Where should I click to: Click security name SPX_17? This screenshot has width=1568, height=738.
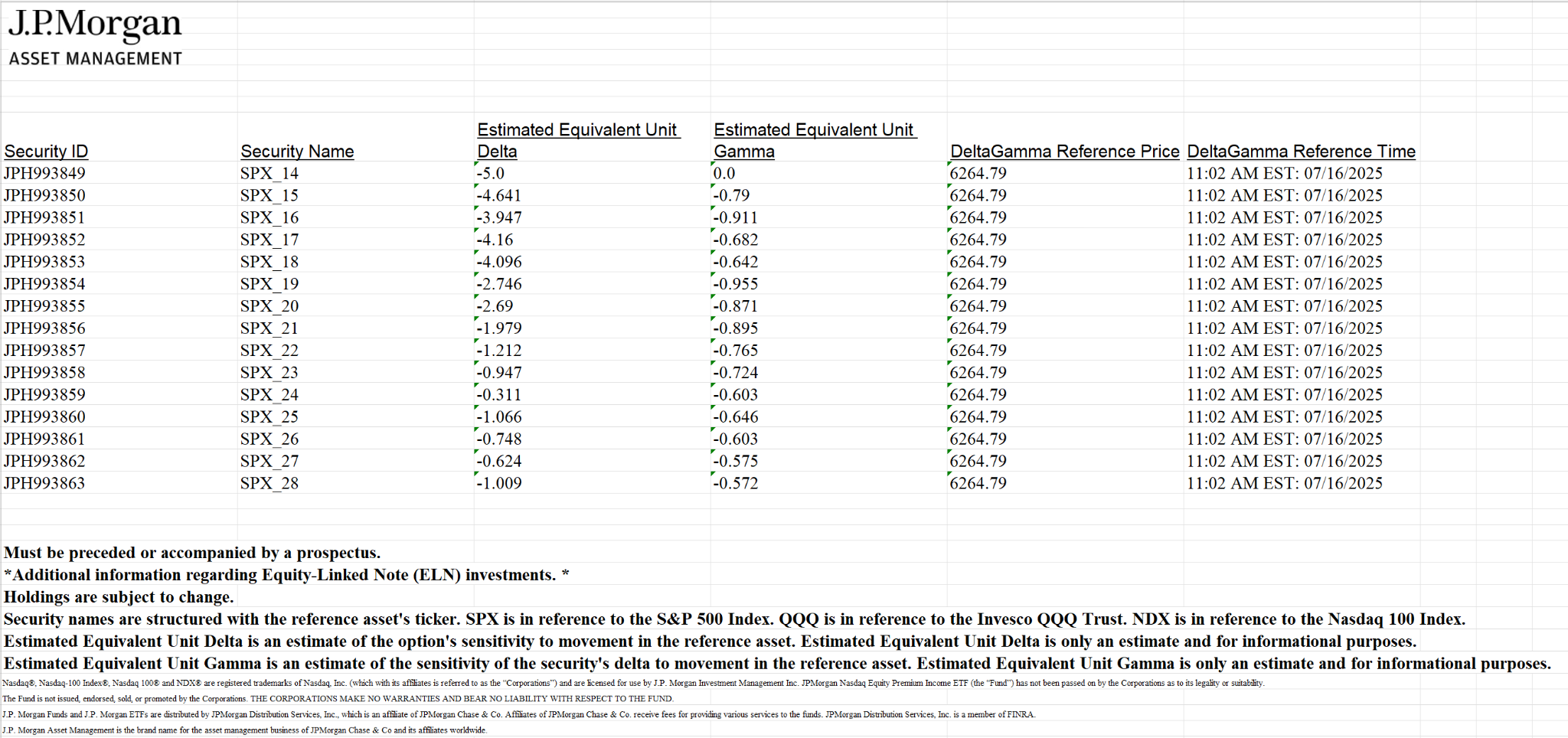[x=269, y=240]
